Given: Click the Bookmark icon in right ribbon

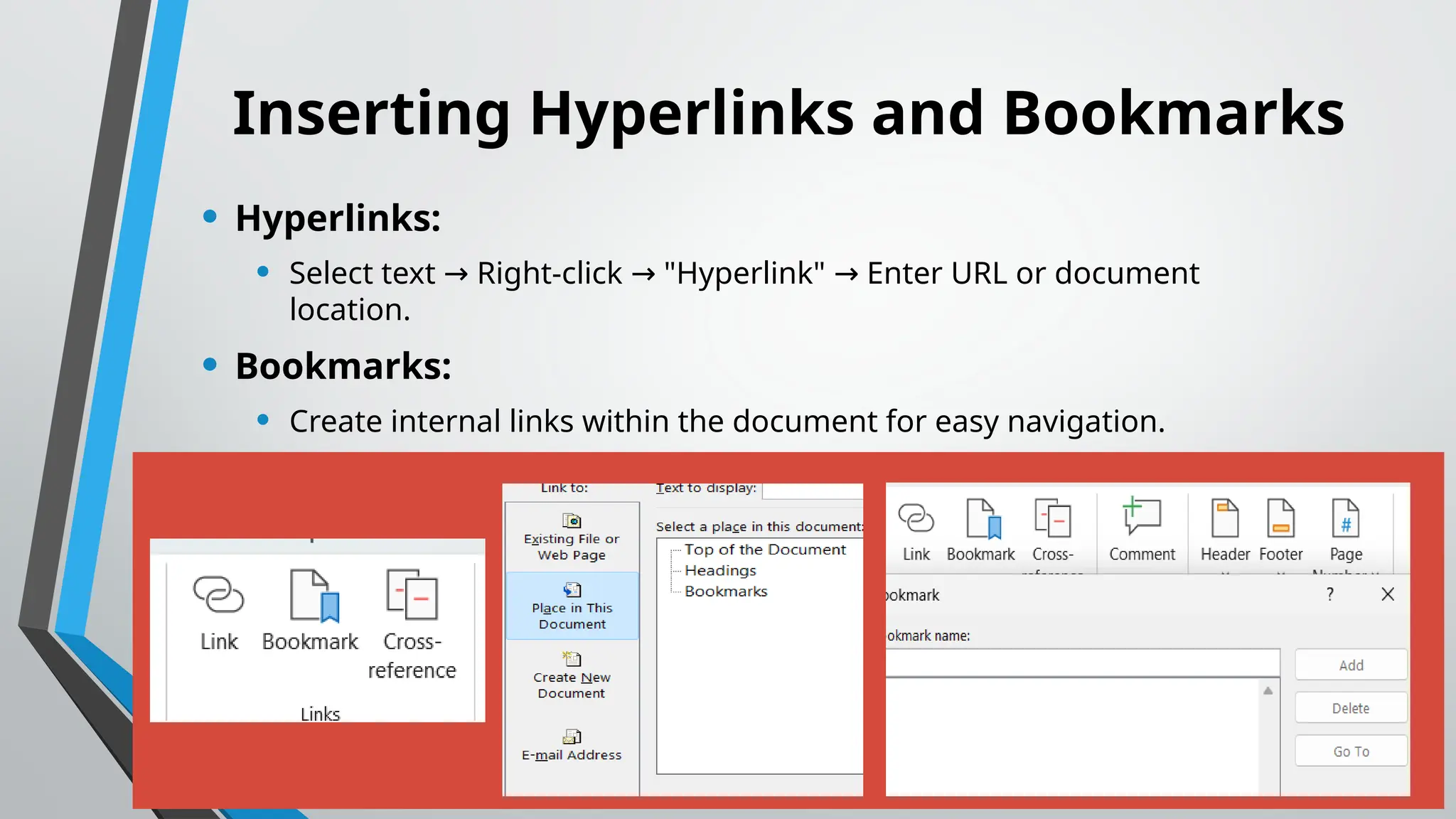Looking at the screenshot, I should coord(982,520).
